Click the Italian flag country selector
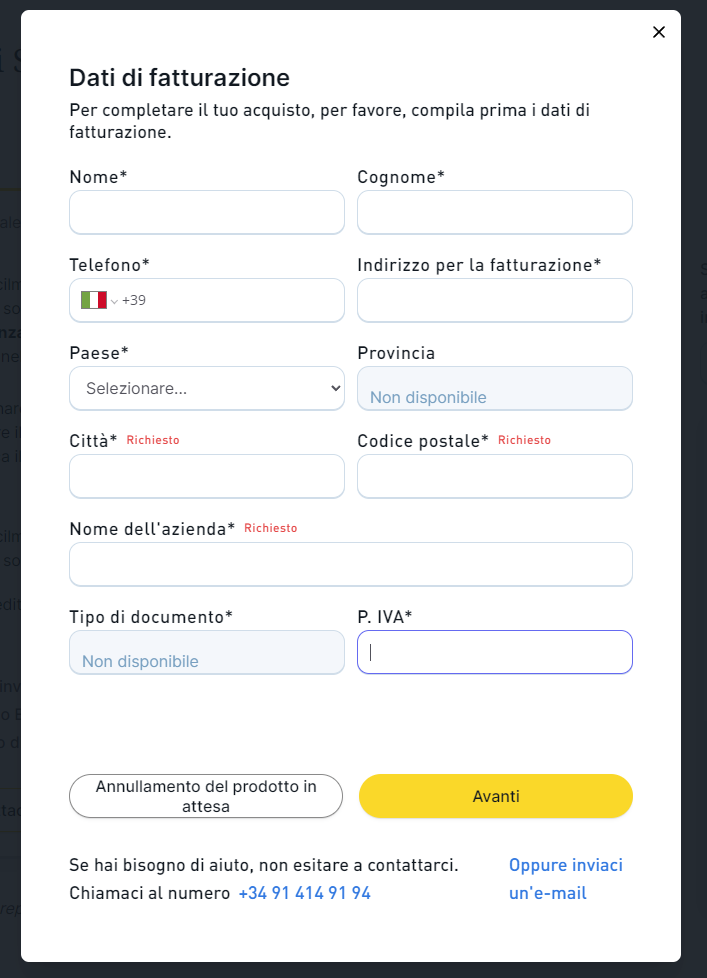This screenshot has width=707, height=978. click(94, 300)
